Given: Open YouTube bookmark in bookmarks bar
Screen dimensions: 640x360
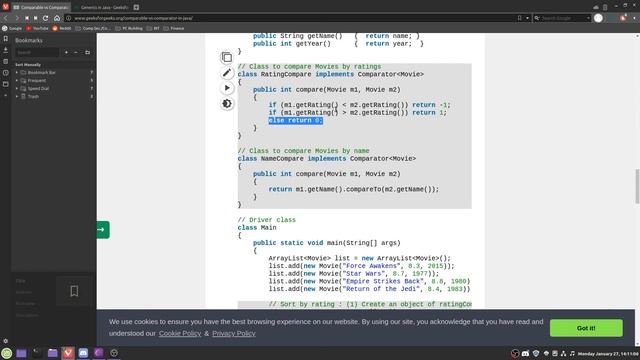Looking at the screenshot, I should click(37, 28).
